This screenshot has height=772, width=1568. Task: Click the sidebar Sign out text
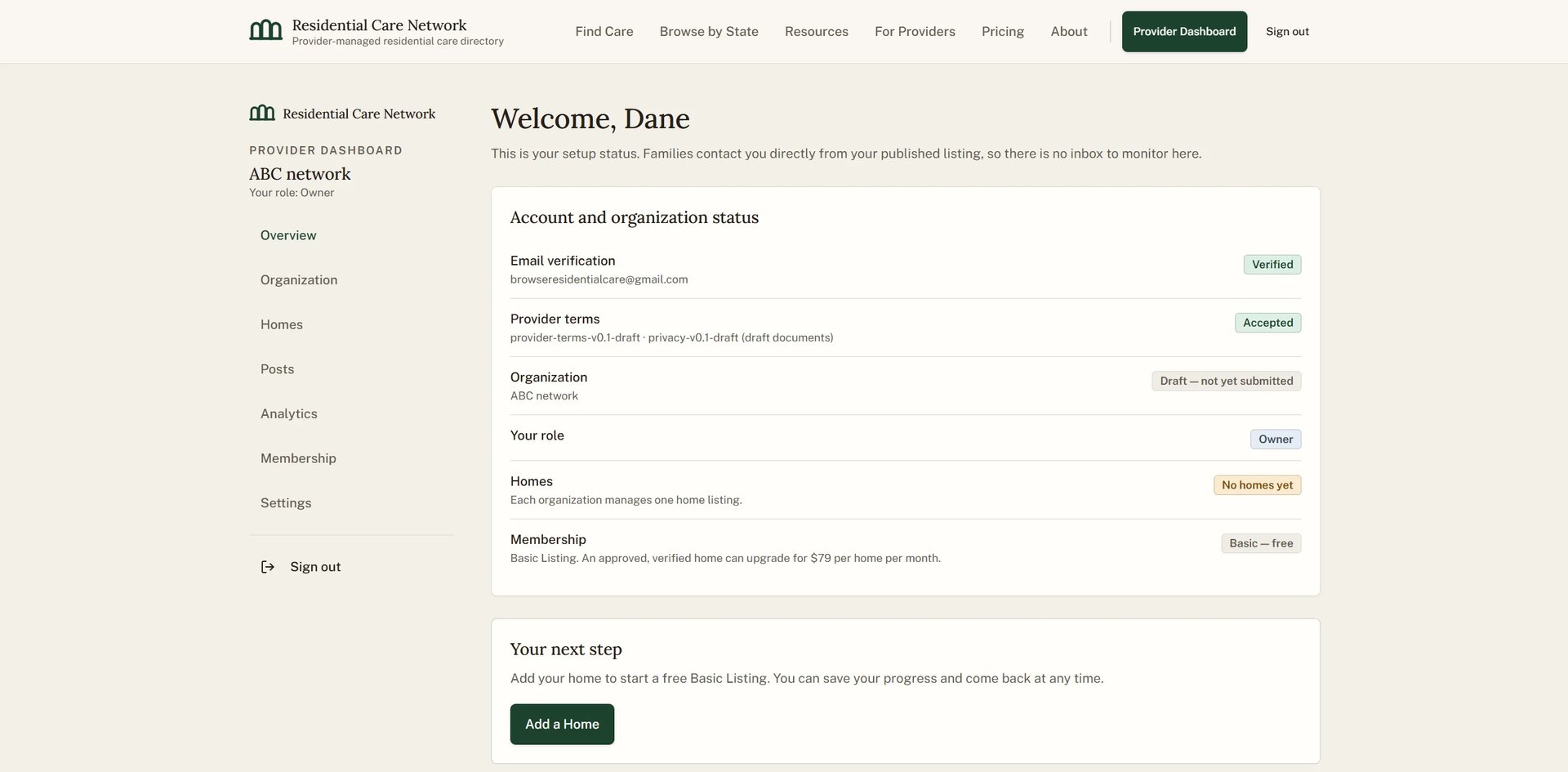pyautogui.click(x=315, y=567)
